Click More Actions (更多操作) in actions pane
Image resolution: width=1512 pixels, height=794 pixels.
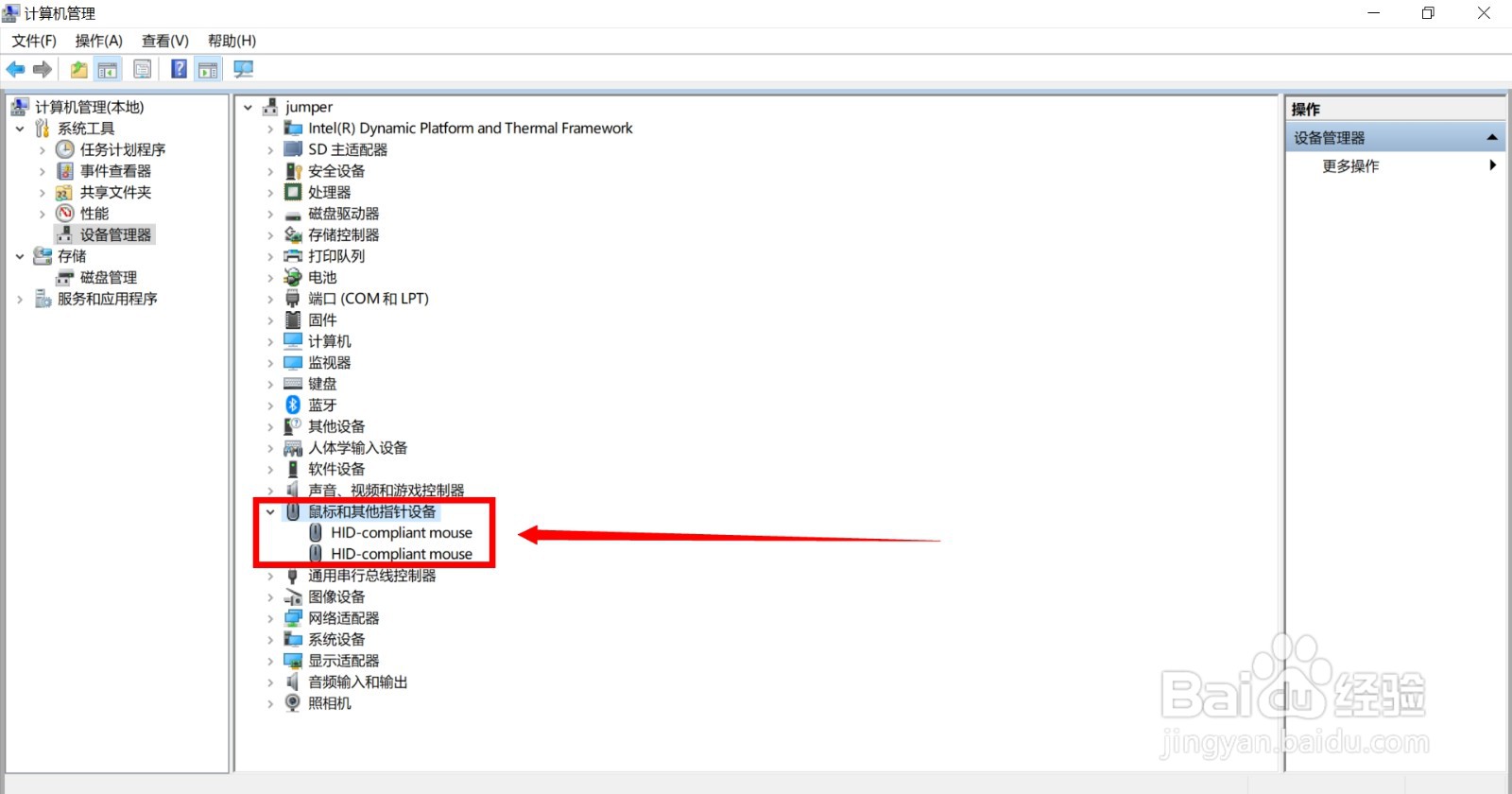click(1350, 165)
